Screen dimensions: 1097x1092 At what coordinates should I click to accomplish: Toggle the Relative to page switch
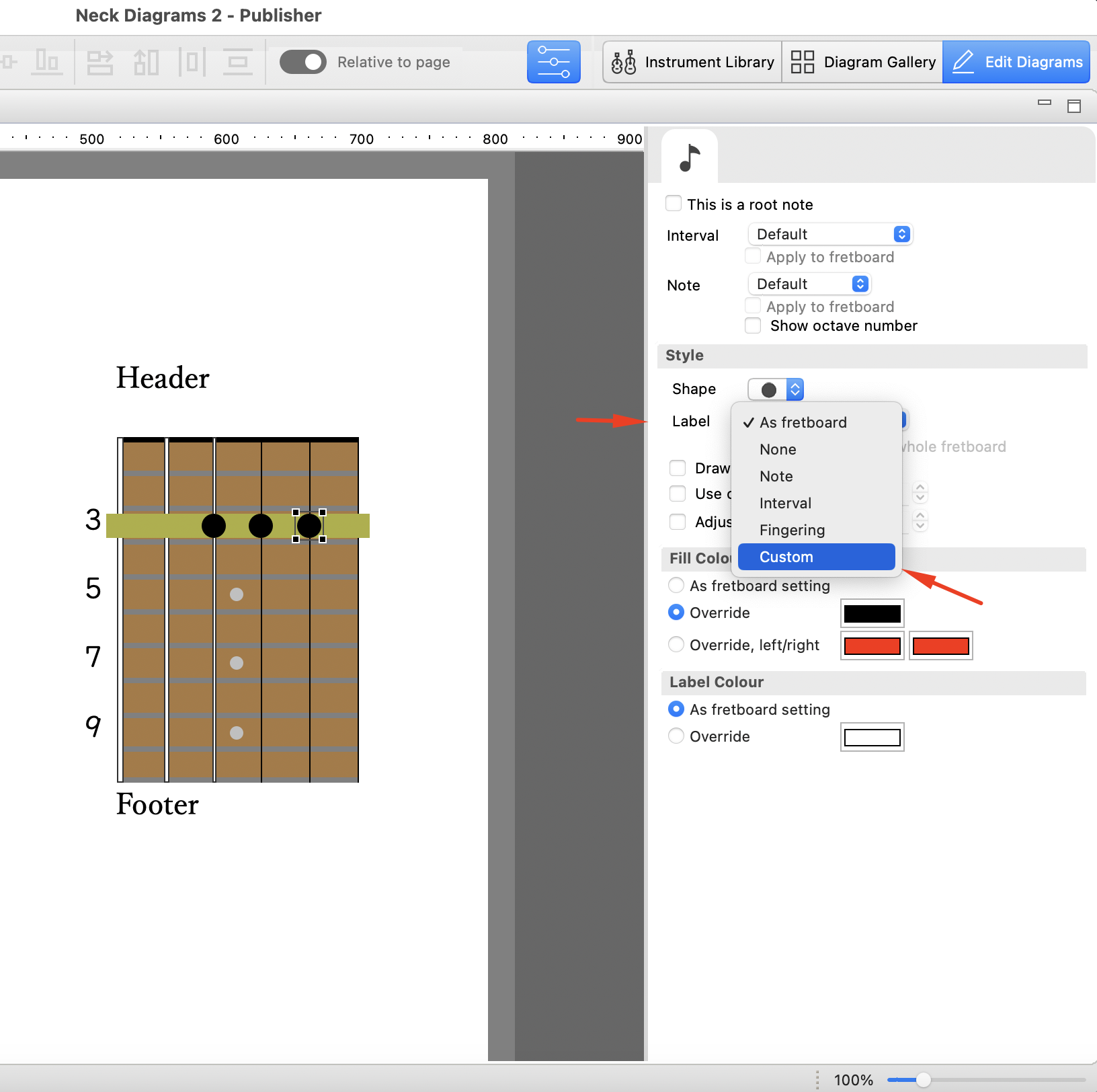[x=302, y=62]
